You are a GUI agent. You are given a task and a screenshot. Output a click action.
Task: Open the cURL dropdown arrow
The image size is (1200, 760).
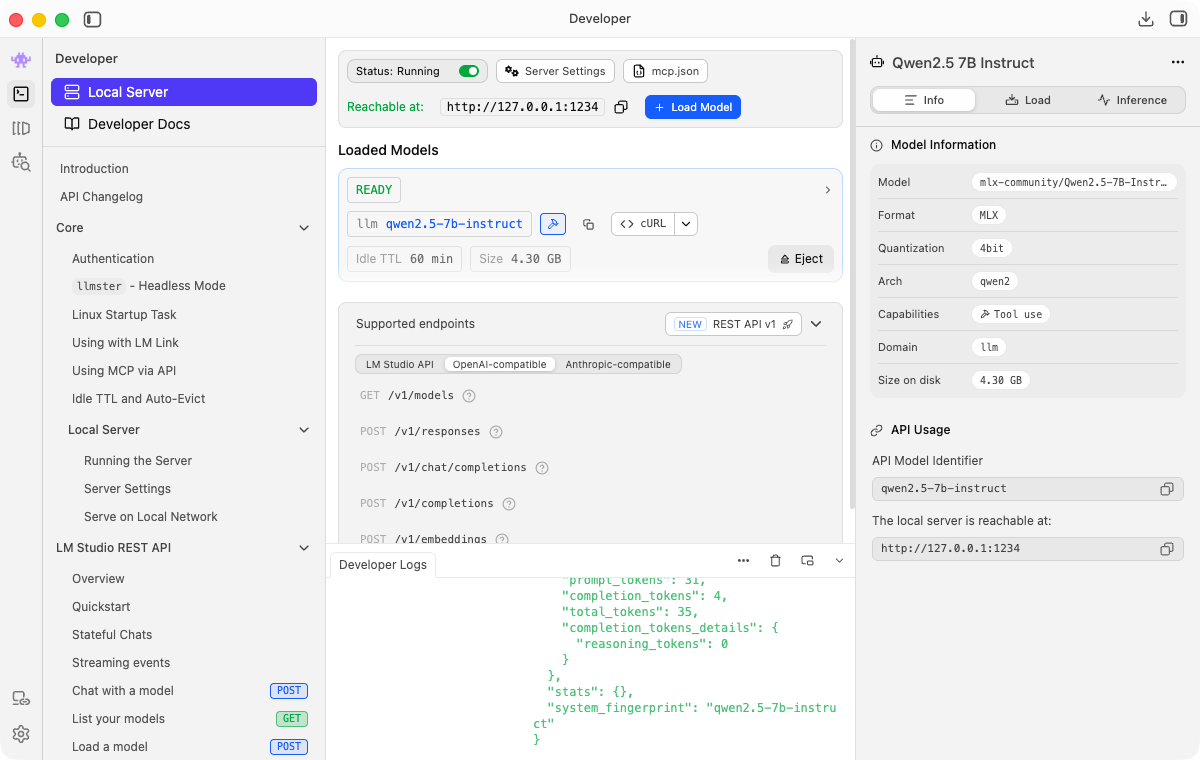686,224
